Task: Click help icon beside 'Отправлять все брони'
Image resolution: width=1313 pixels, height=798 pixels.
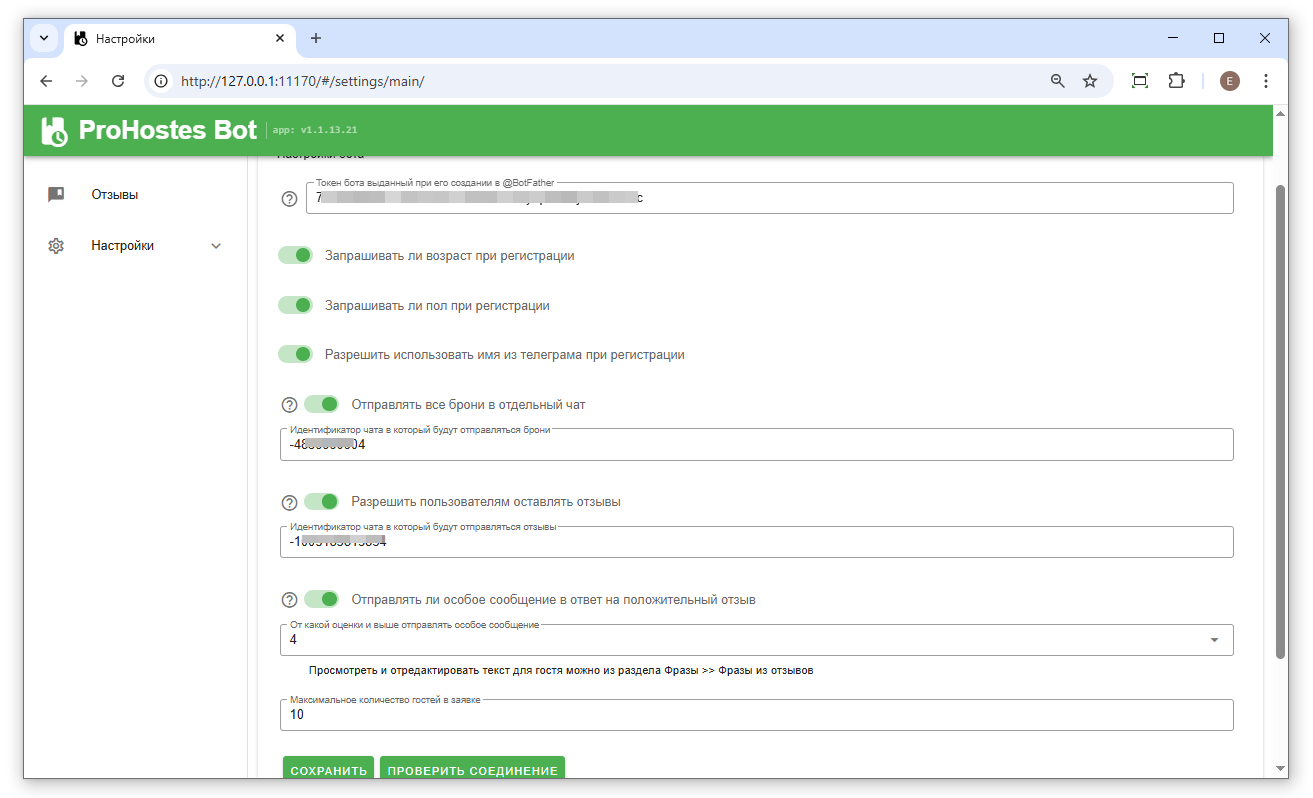Action: 290,405
